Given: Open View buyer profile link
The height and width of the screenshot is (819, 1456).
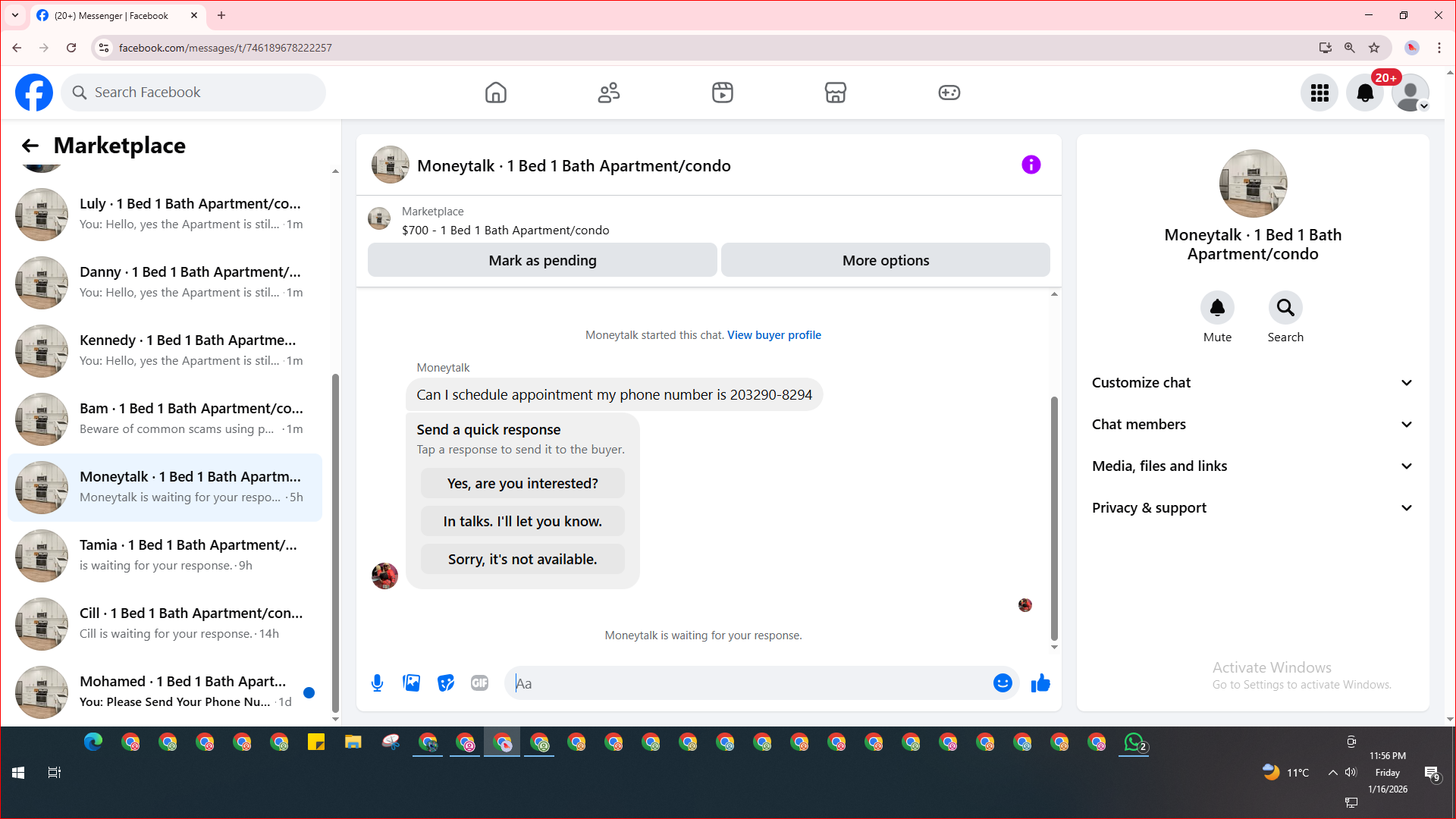Looking at the screenshot, I should (773, 335).
